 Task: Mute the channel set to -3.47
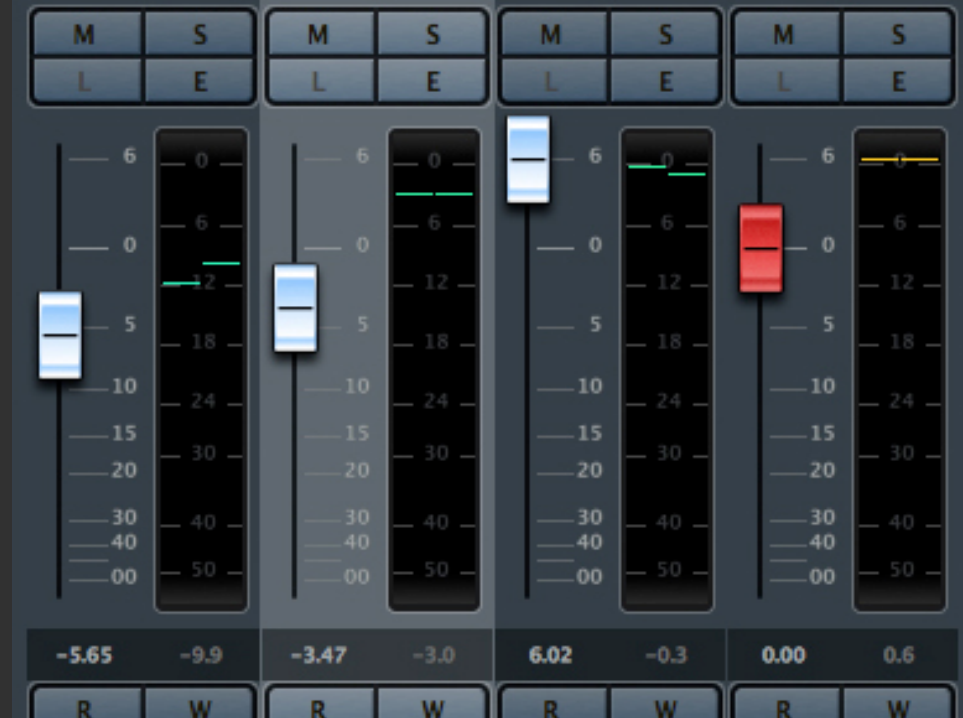pyautogui.click(x=318, y=35)
